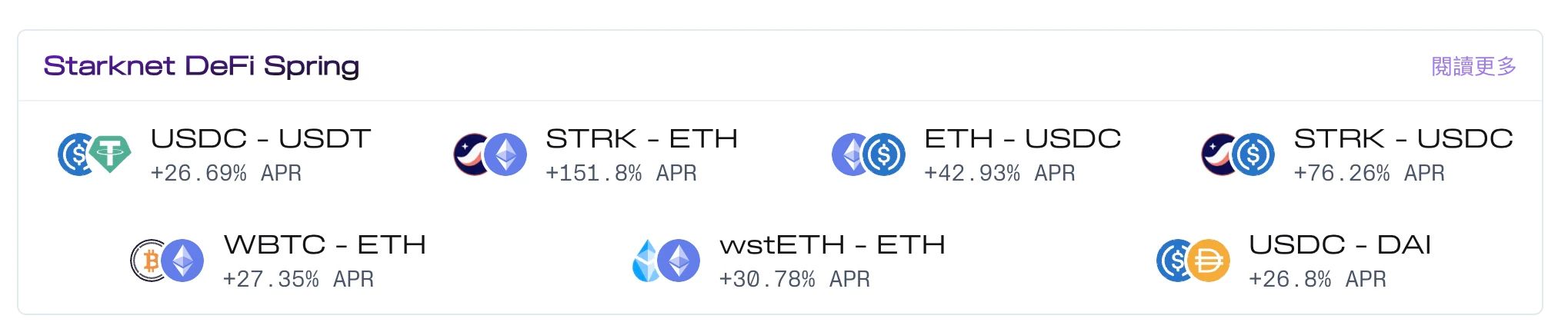This screenshot has height=332, width=1568.
Task: Click the +151.8% APR label
Action: click(621, 174)
